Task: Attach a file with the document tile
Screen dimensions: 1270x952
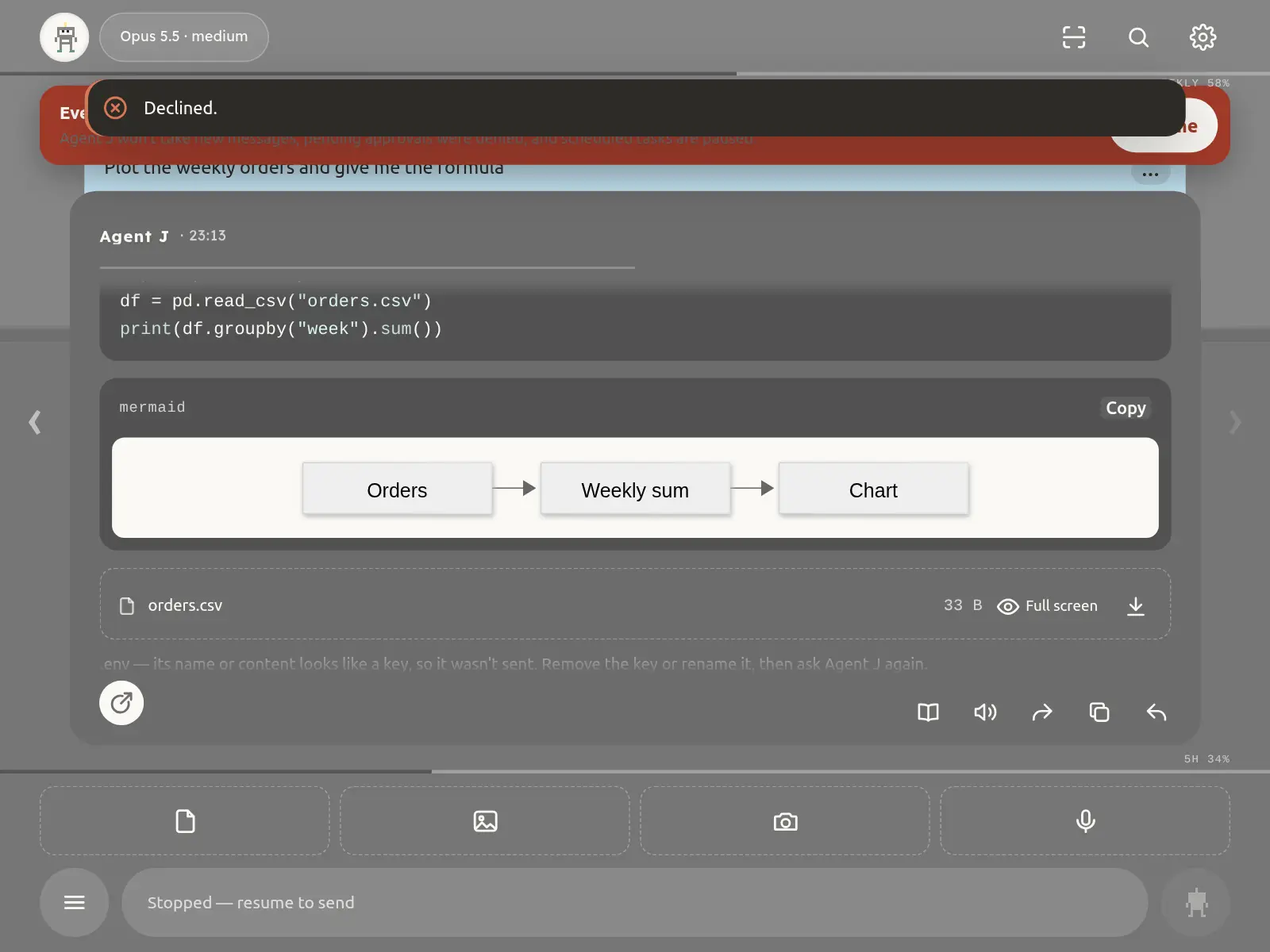Action: 185,821
